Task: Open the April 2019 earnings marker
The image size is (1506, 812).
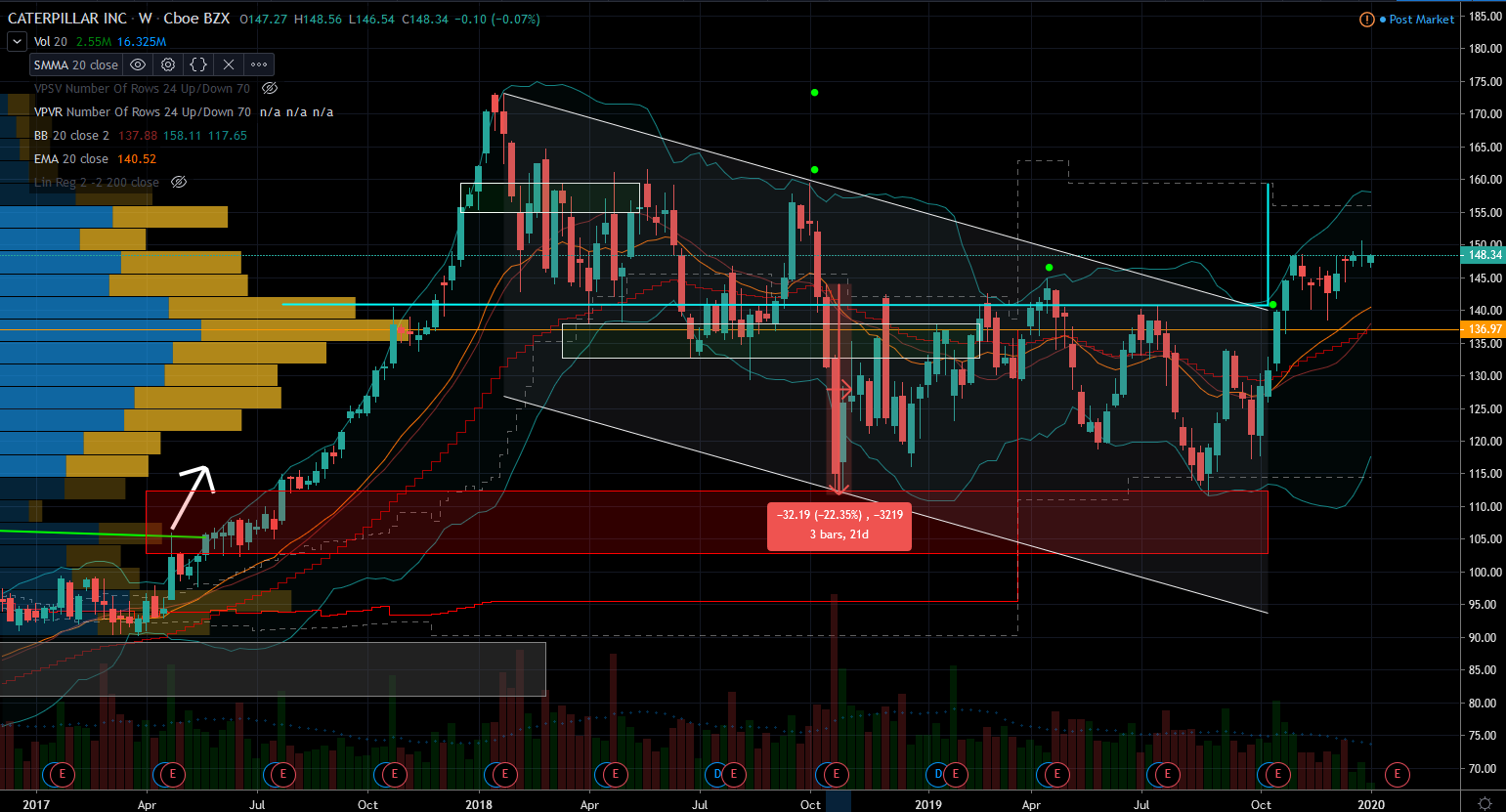Action: pos(1056,774)
